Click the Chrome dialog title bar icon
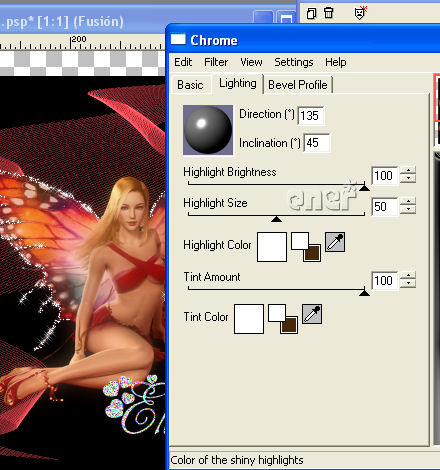The height and width of the screenshot is (470, 440). point(178,39)
